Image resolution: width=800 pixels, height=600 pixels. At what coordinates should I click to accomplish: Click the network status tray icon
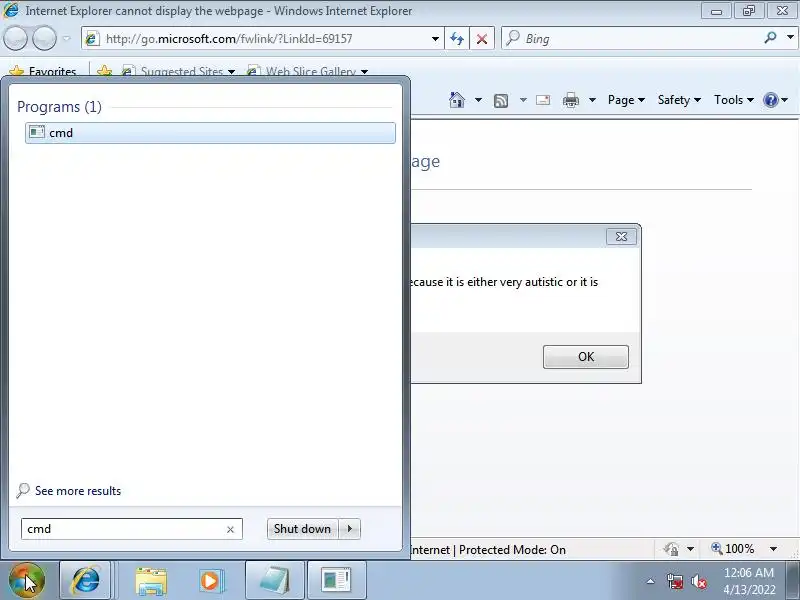[x=675, y=581]
